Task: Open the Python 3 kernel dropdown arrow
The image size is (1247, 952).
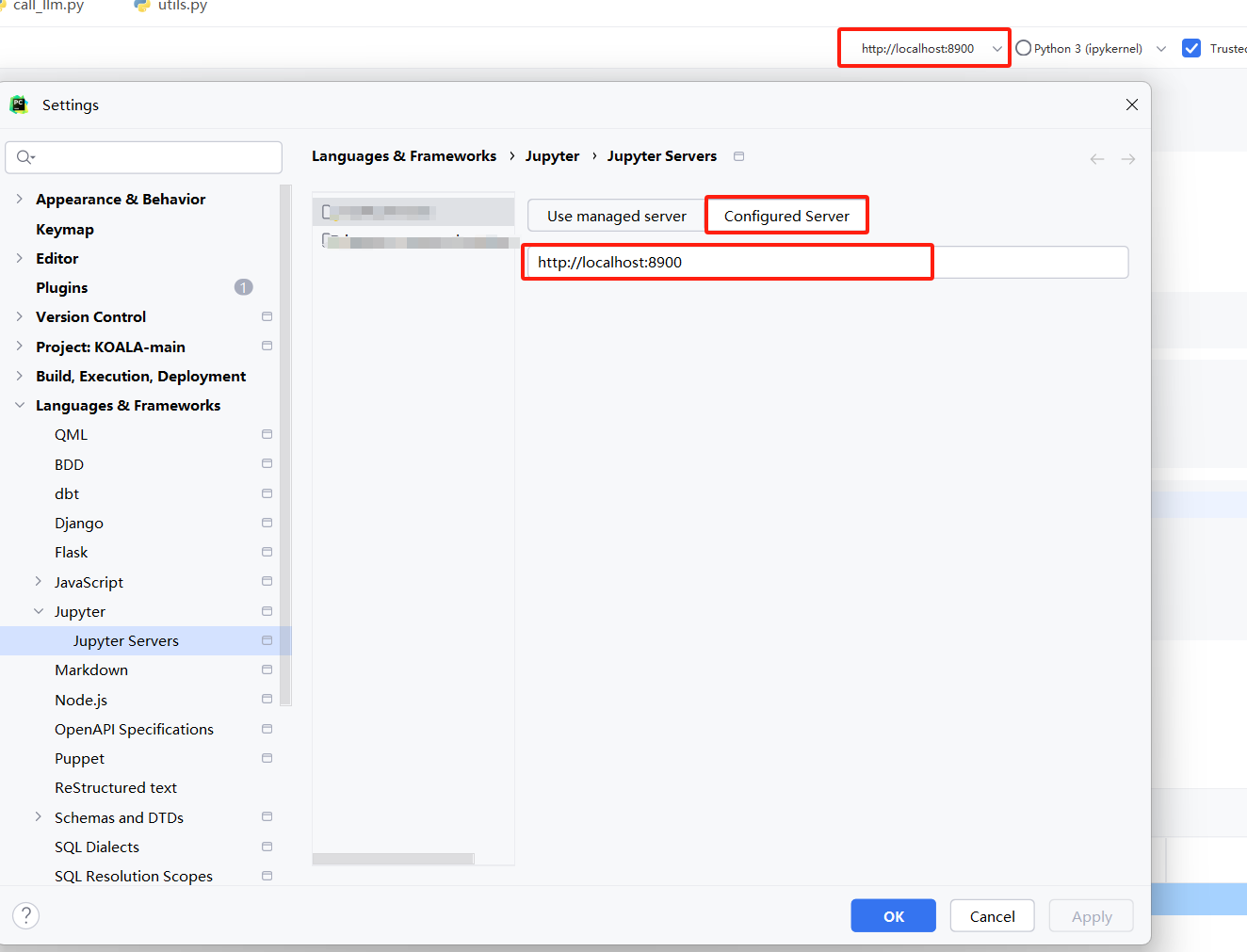Action: coord(1161,49)
